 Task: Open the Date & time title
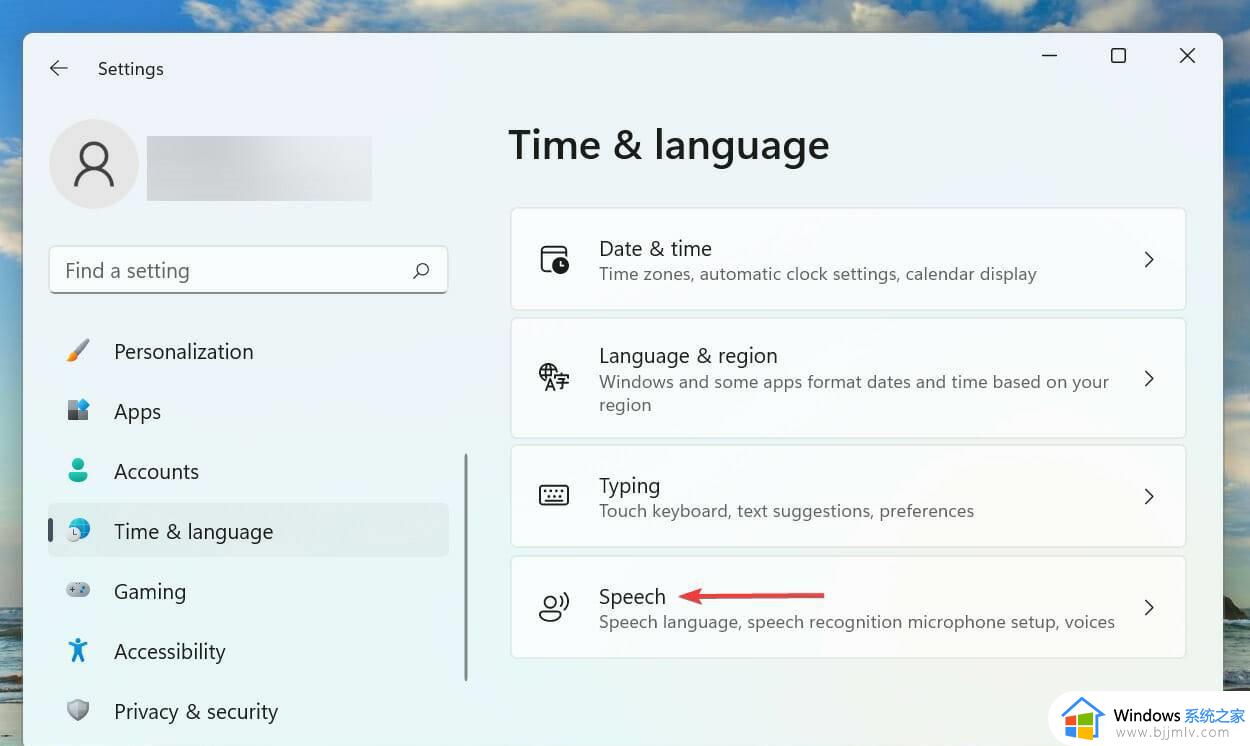coord(655,248)
